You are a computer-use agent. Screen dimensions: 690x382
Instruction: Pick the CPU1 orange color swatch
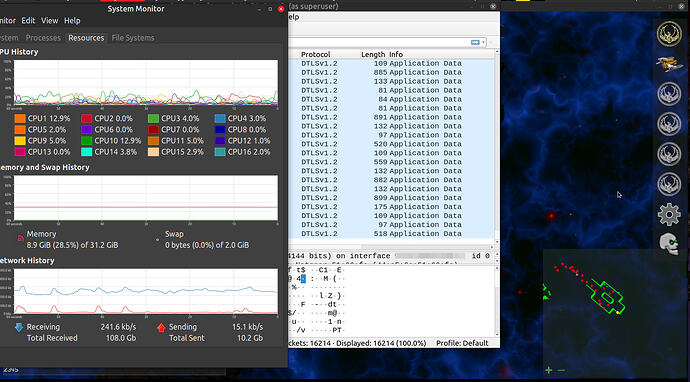click(x=20, y=118)
